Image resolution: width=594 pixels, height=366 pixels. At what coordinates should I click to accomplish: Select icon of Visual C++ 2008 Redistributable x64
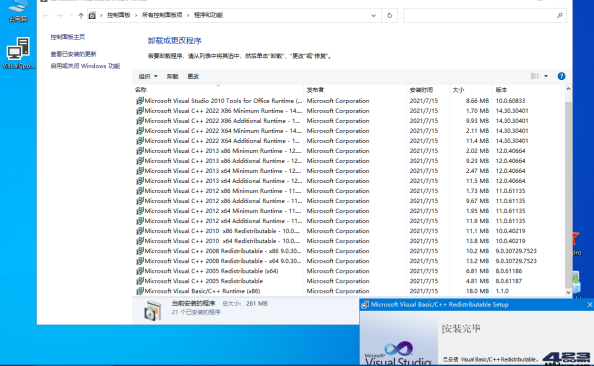[x=140, y=261]
